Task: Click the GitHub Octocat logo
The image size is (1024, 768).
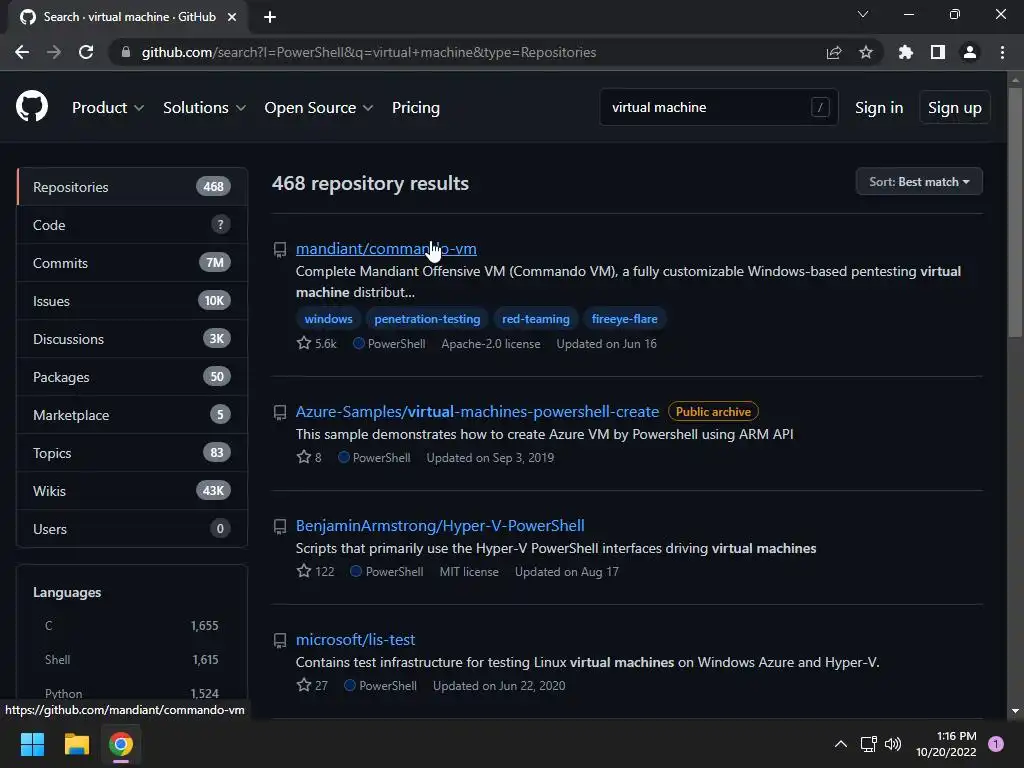Action: (32, 106)
